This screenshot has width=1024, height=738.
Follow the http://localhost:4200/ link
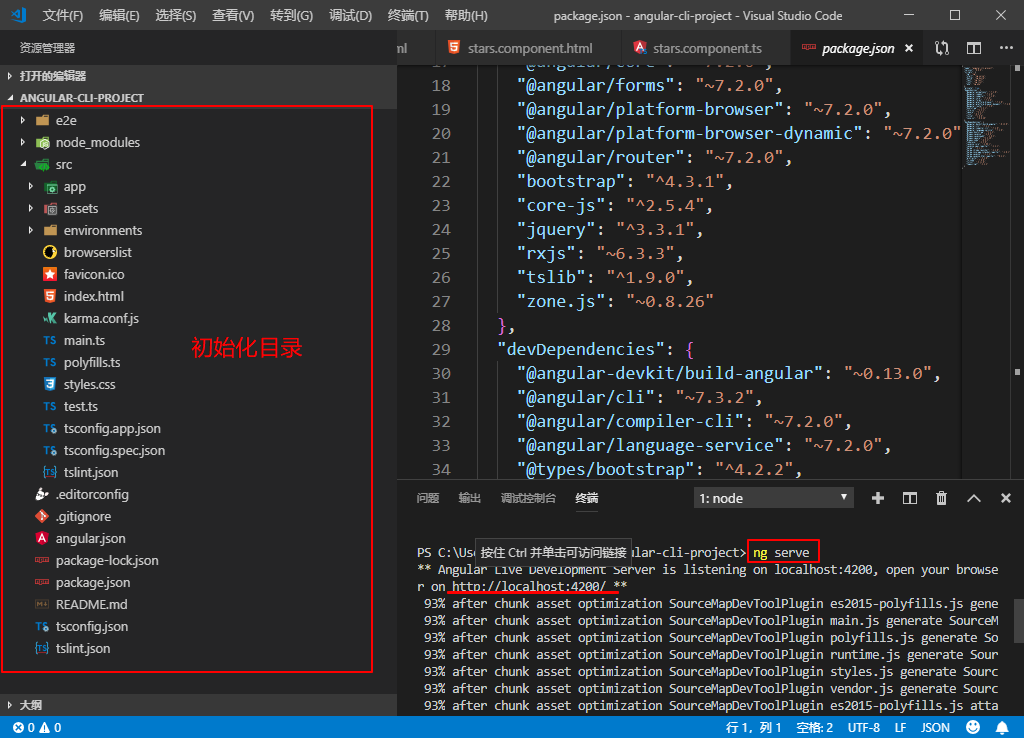click(x=529, y=586)
